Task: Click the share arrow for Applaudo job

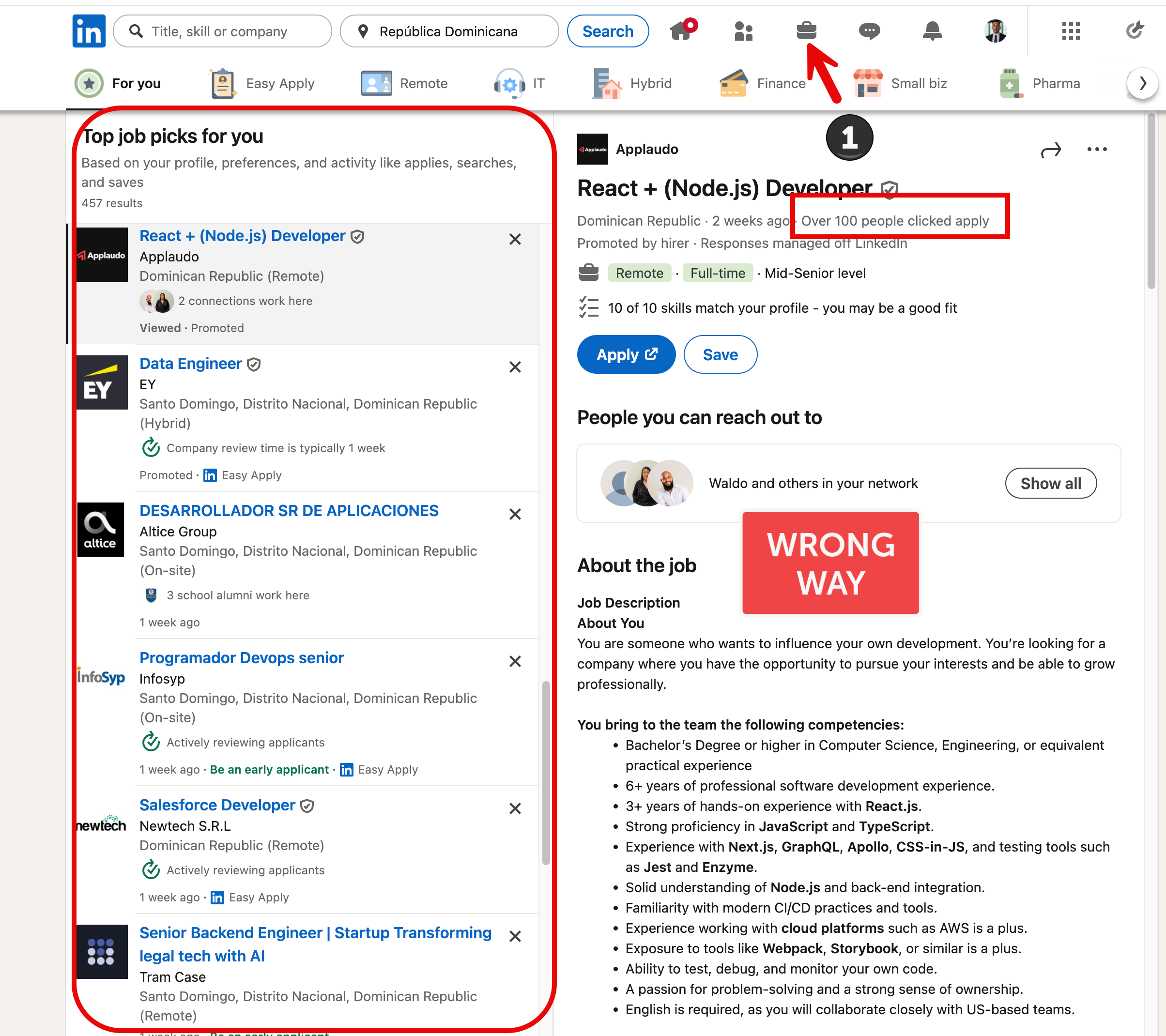Action: click(x=1050, y=150)
